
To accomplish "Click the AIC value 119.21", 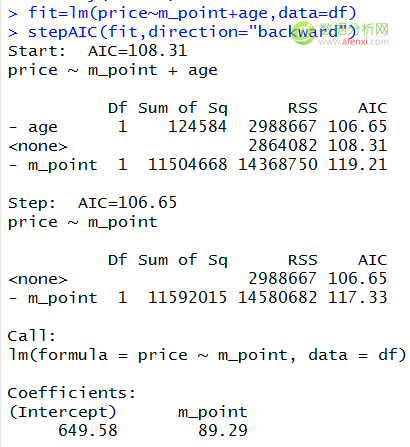I will (357, 165).
